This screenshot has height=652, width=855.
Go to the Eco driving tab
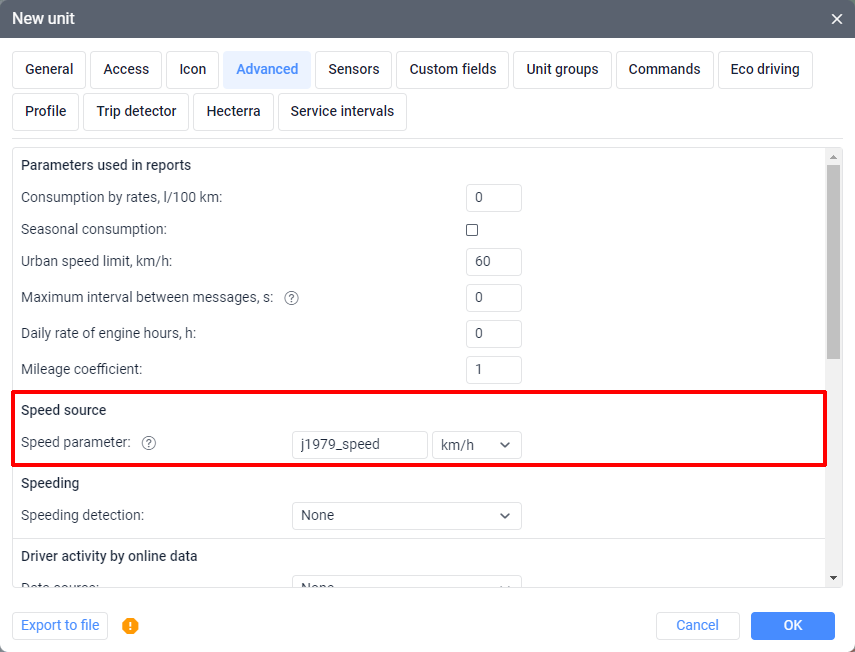[x=765, y=70]
